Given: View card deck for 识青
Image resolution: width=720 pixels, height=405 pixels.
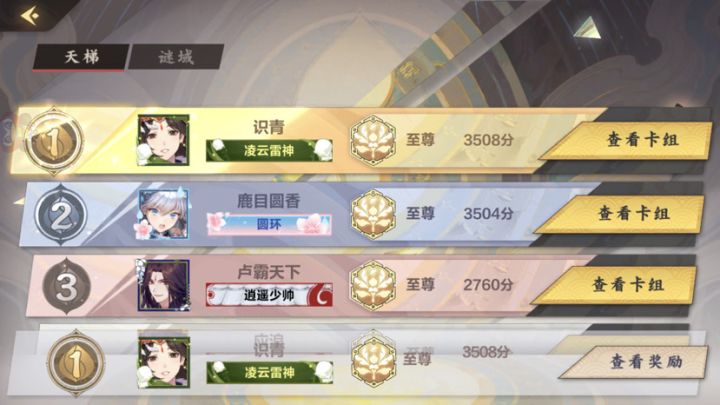Looking at the screenshot, I should click(x=628, y=140).
